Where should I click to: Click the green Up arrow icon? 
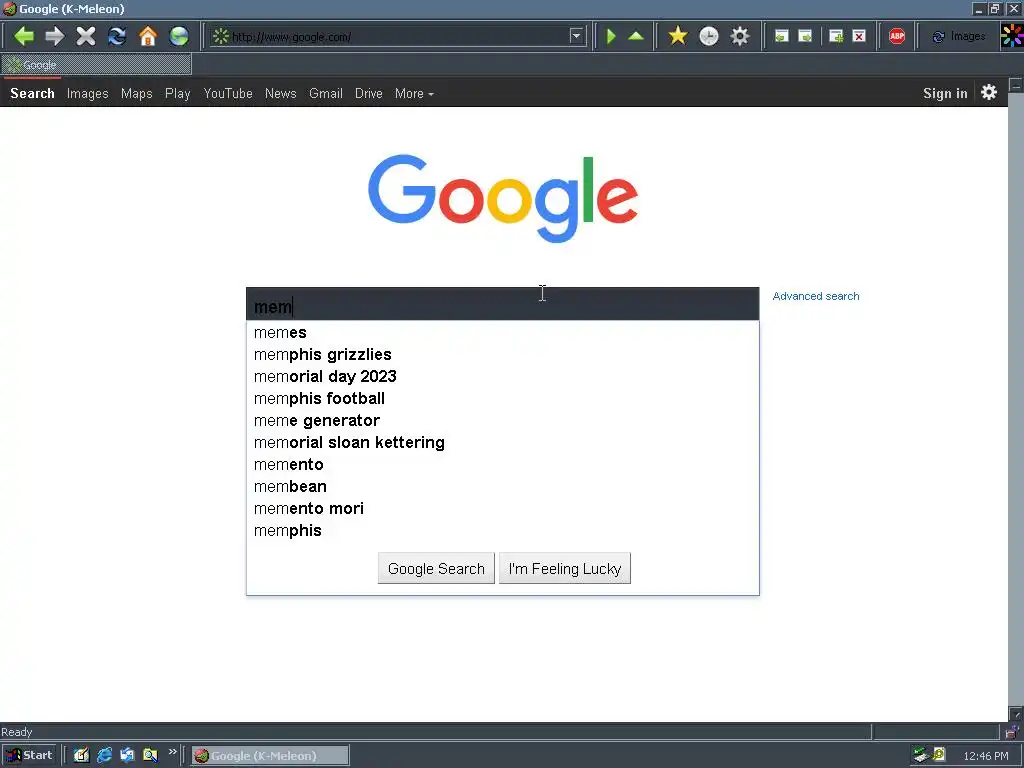(x=636, y=36)
